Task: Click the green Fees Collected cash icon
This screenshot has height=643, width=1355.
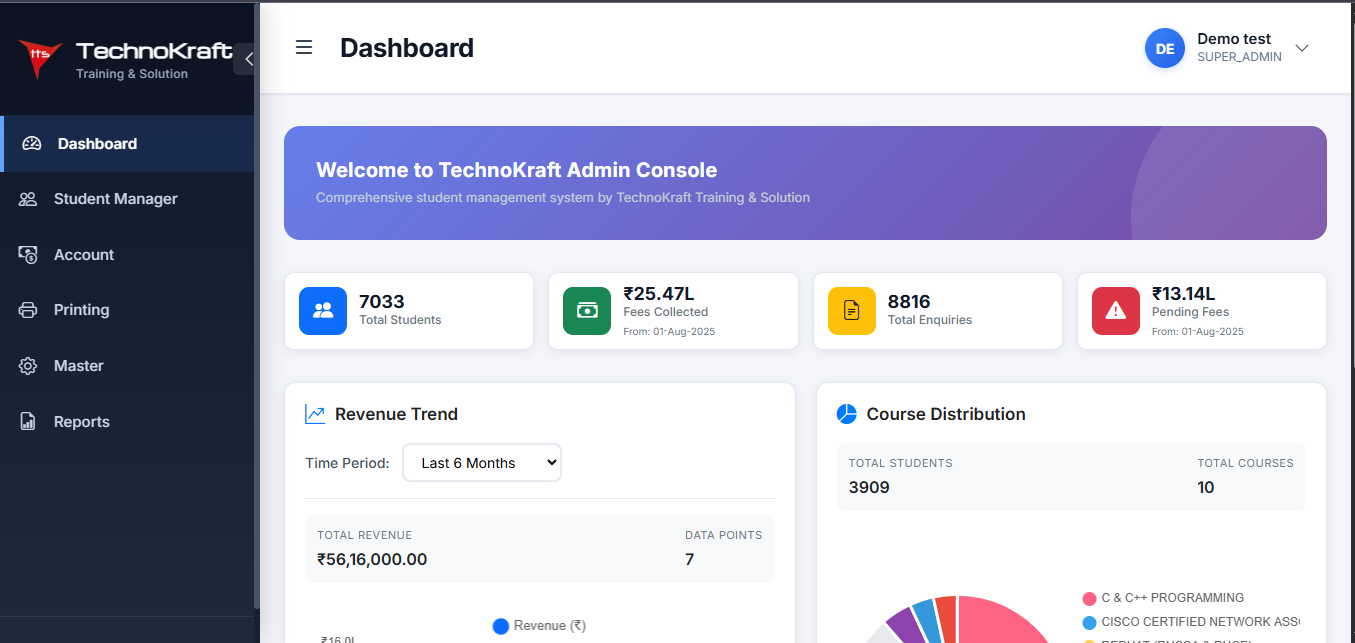Action: (x=587, y=310)
